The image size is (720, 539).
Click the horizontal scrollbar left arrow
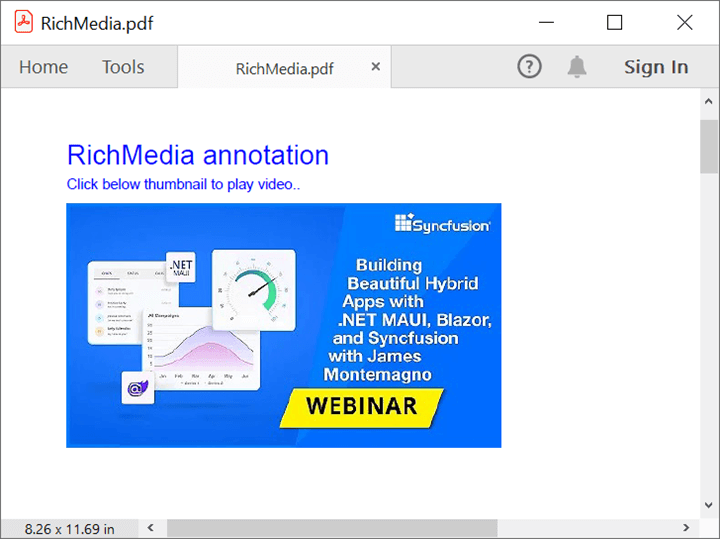(x=151, y=528)
